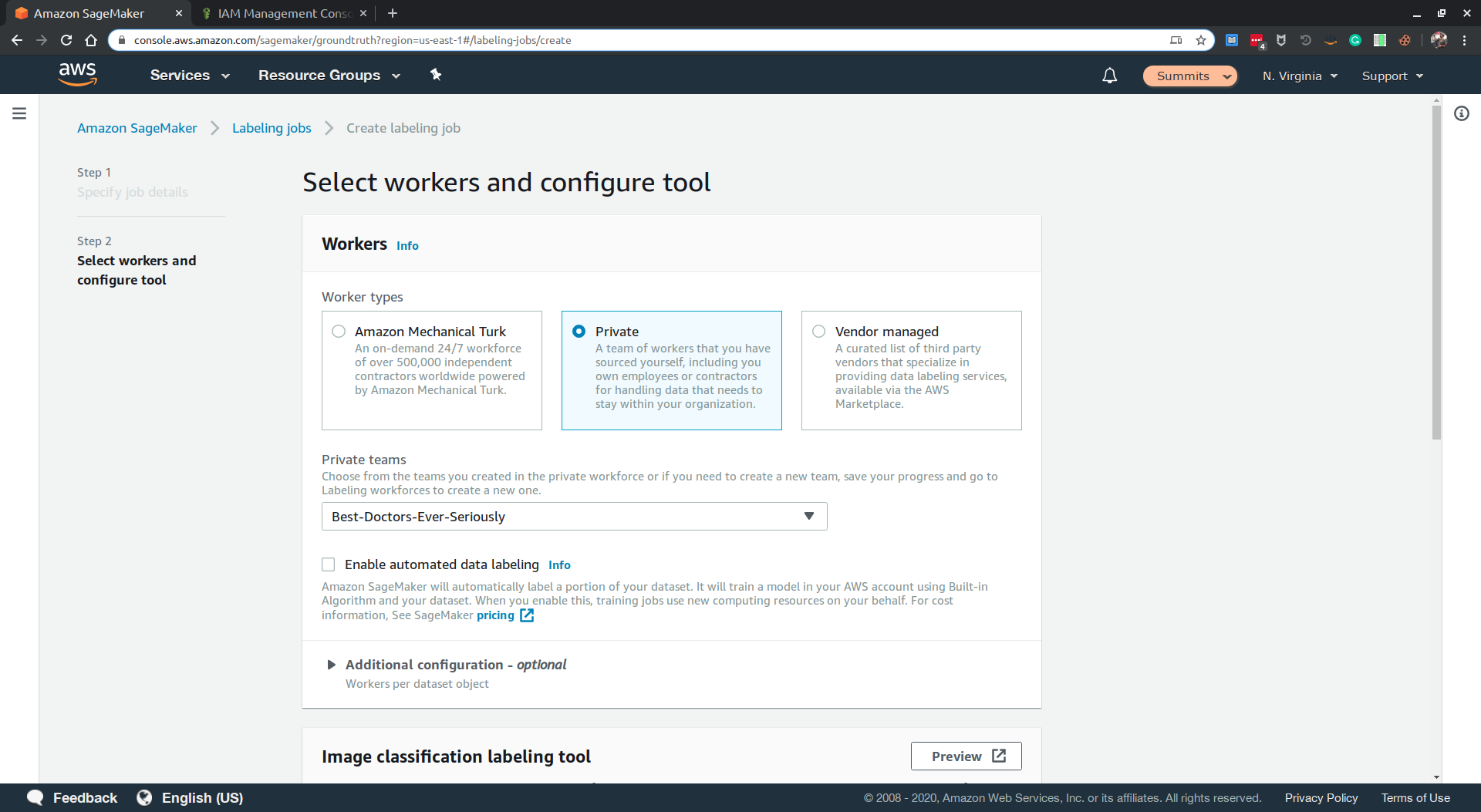Open the Services menu
The width and height of the screenshot is (1481, 812).
tap(190, 75)
